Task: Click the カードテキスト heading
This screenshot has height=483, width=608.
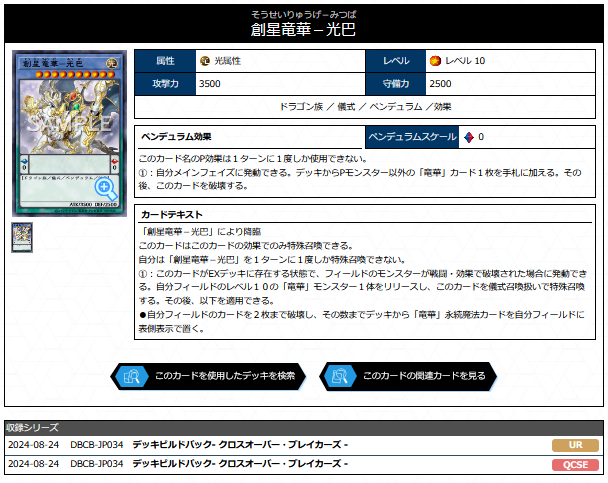Action: (x=172, y=215)
